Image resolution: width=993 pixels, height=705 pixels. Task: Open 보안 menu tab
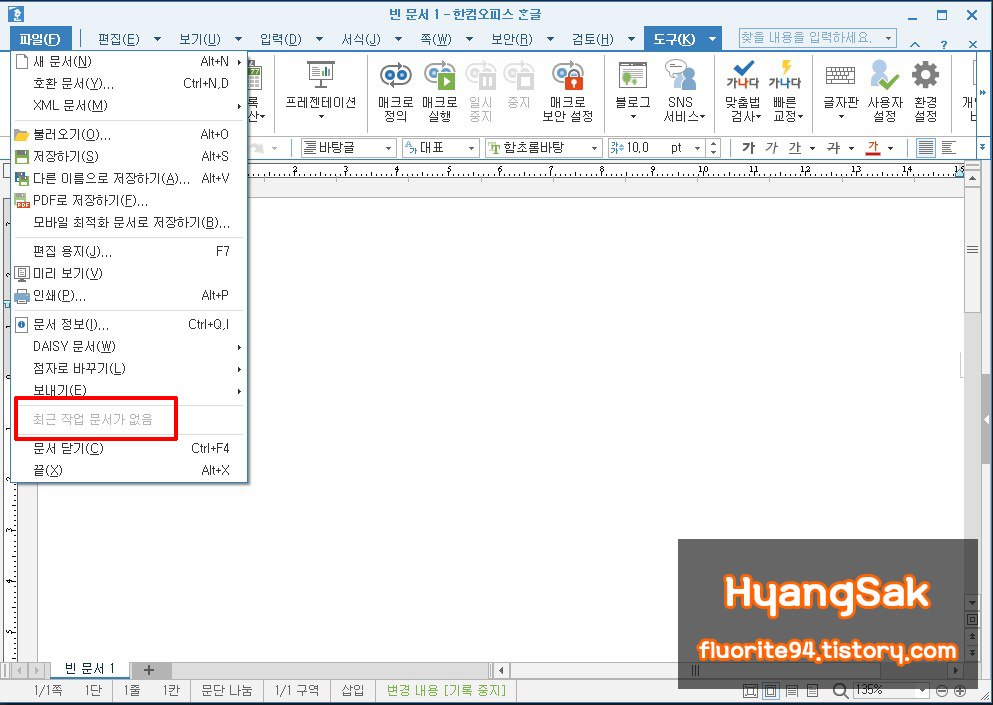coord(512,39)
